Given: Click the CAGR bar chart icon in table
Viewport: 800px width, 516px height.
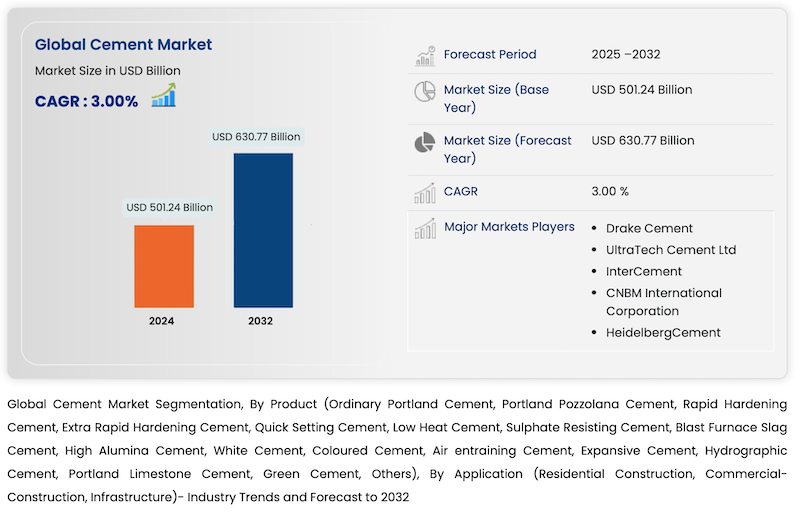Looking at the screenshot, I should pyautogui.click(x=425, y=192).
